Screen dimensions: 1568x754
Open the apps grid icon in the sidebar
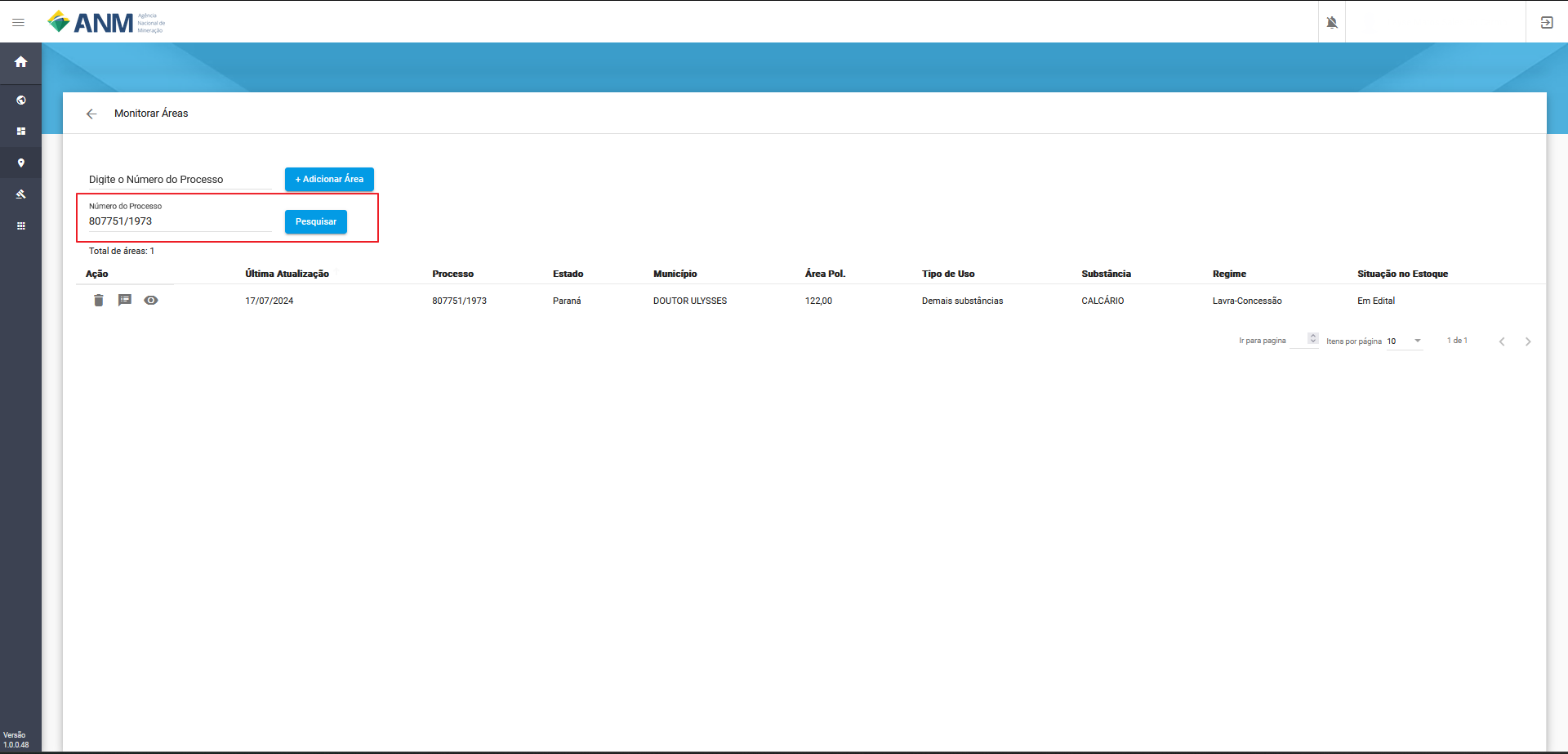click(x=20, y=225)
